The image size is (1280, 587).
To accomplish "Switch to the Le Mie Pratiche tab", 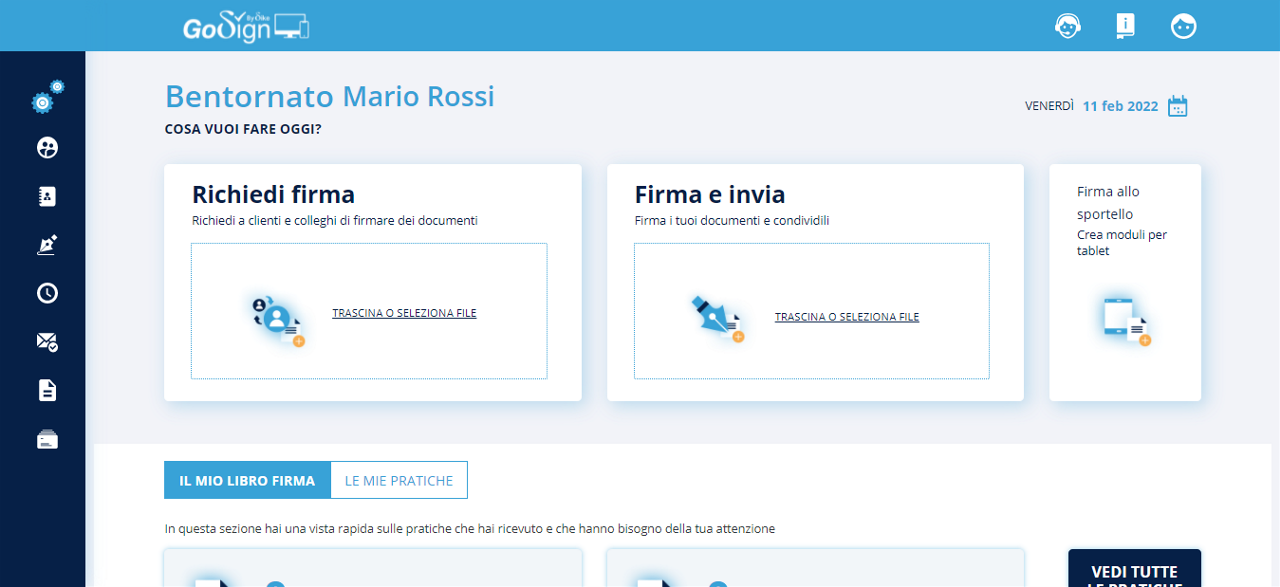I will (x=398, y=480).
